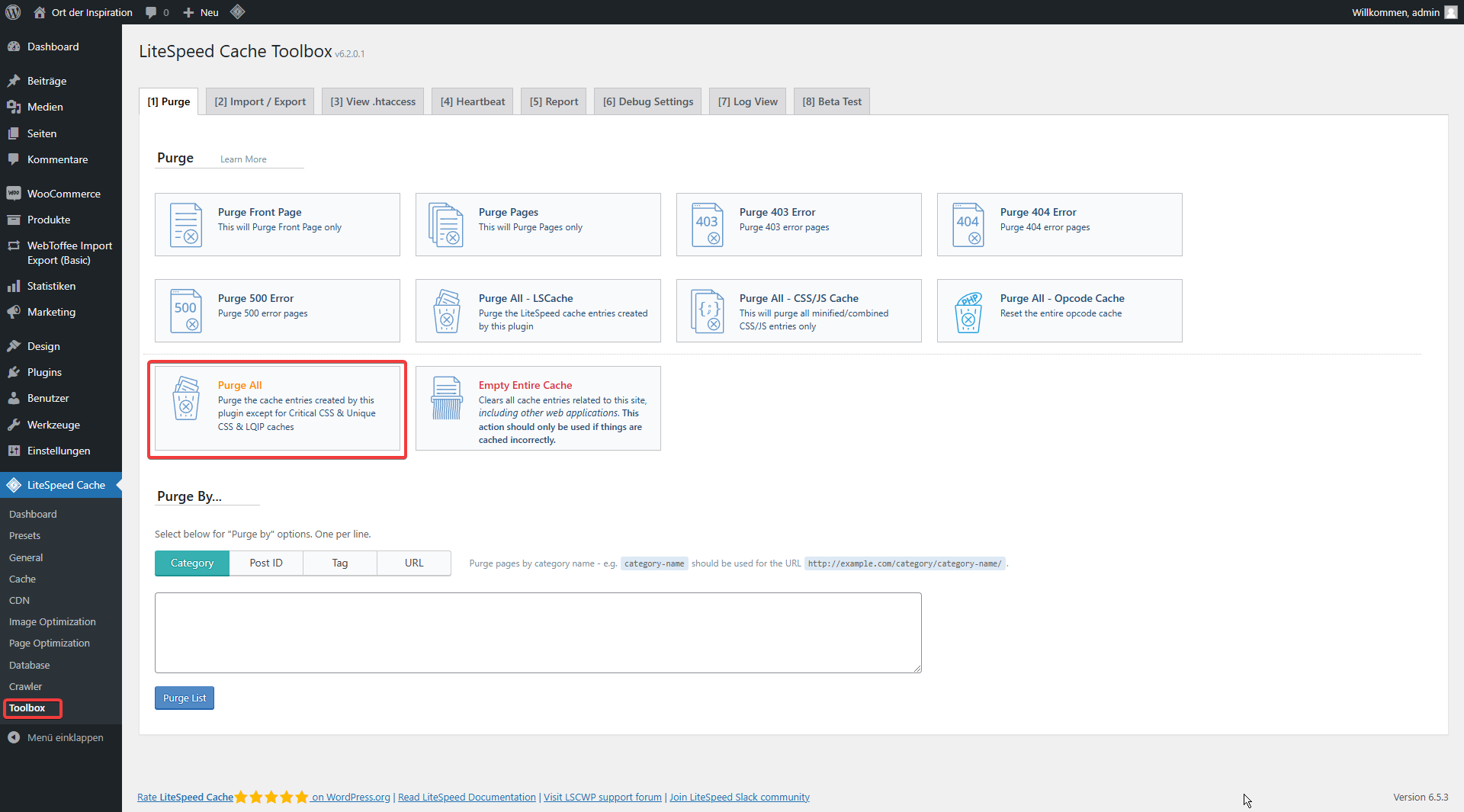Click the Purge By text area
1464x812 pixels.
(x=538, y=633)
